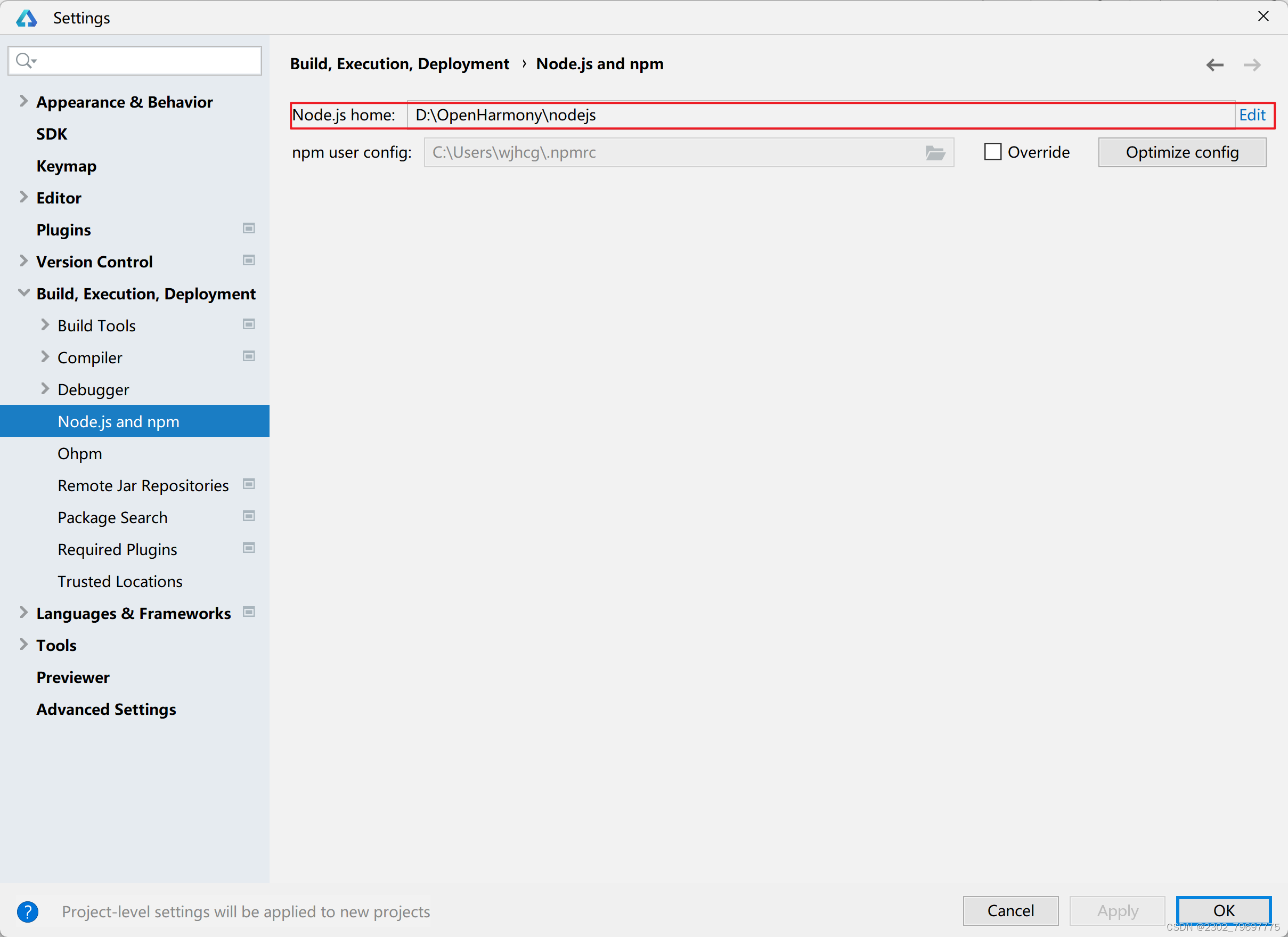Click the forward navigation arrow icon
Screen dimensions: 1288x937
click(1252, 65)
